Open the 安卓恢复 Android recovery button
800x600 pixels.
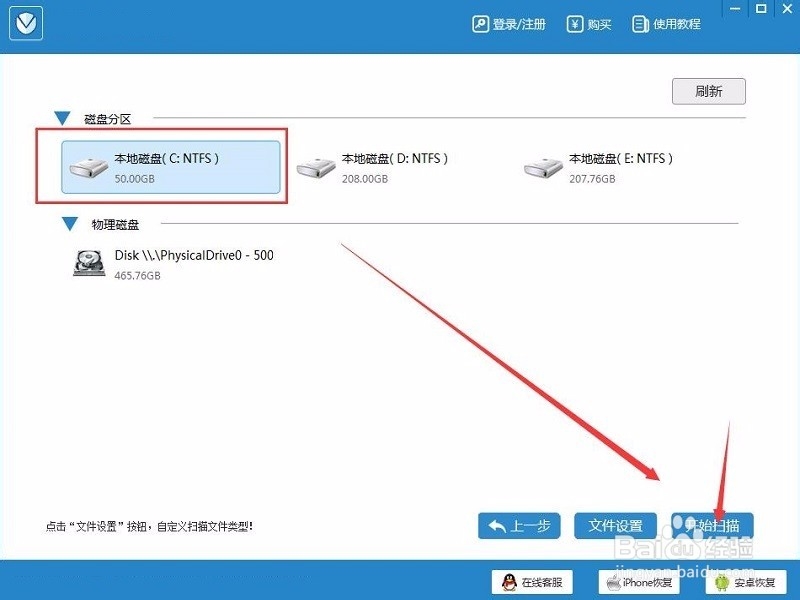tap(746, 582)
